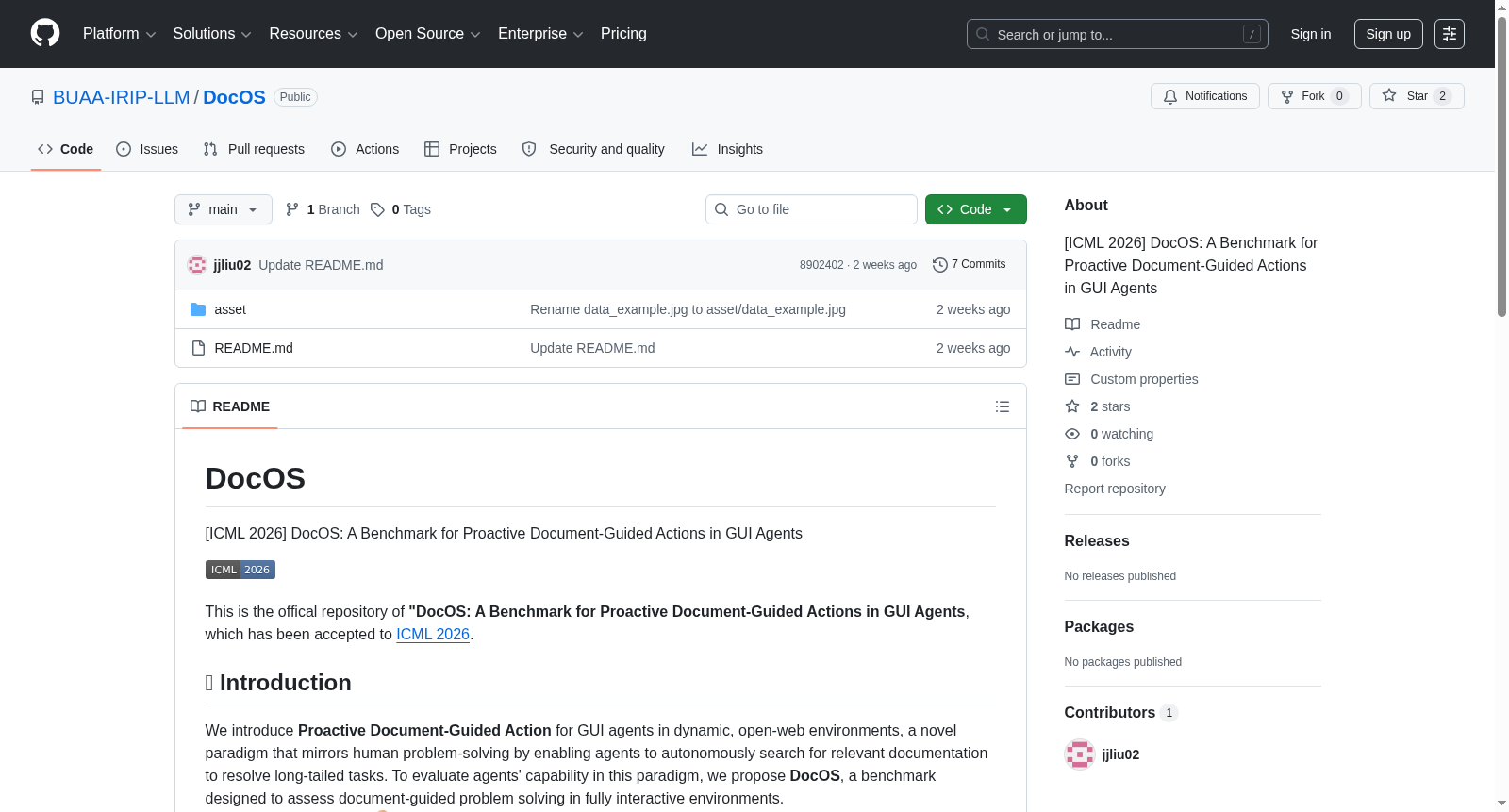The image size is (1509, 812).
Task: Switch to the Insights tab
Action: 727,149
